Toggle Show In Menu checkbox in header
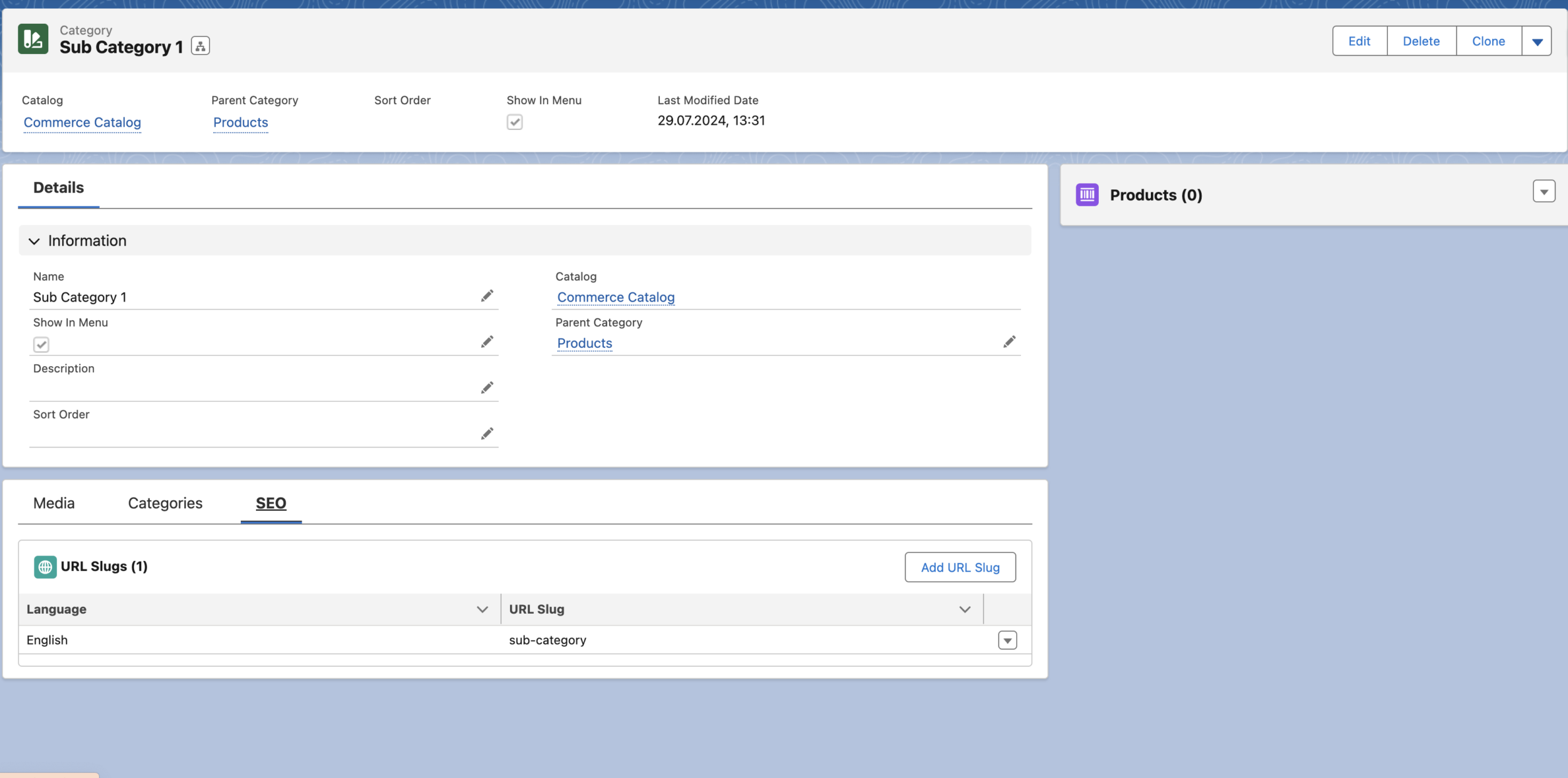 [x=514, y=122]
